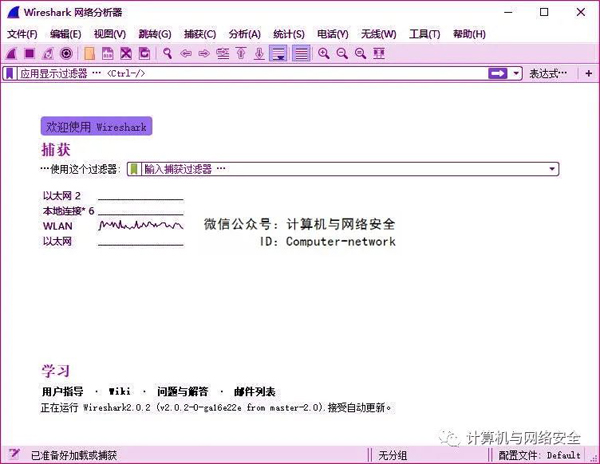Click the green capture filter bookmark icon

[134, 169]
